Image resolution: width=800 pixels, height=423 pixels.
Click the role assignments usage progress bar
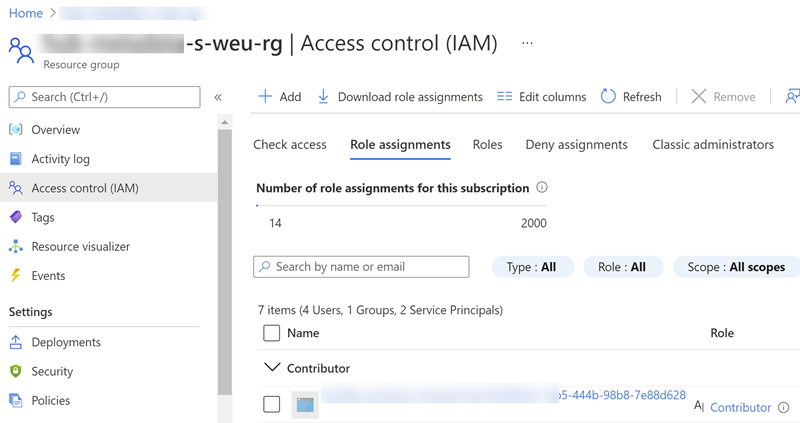point(402,206)
